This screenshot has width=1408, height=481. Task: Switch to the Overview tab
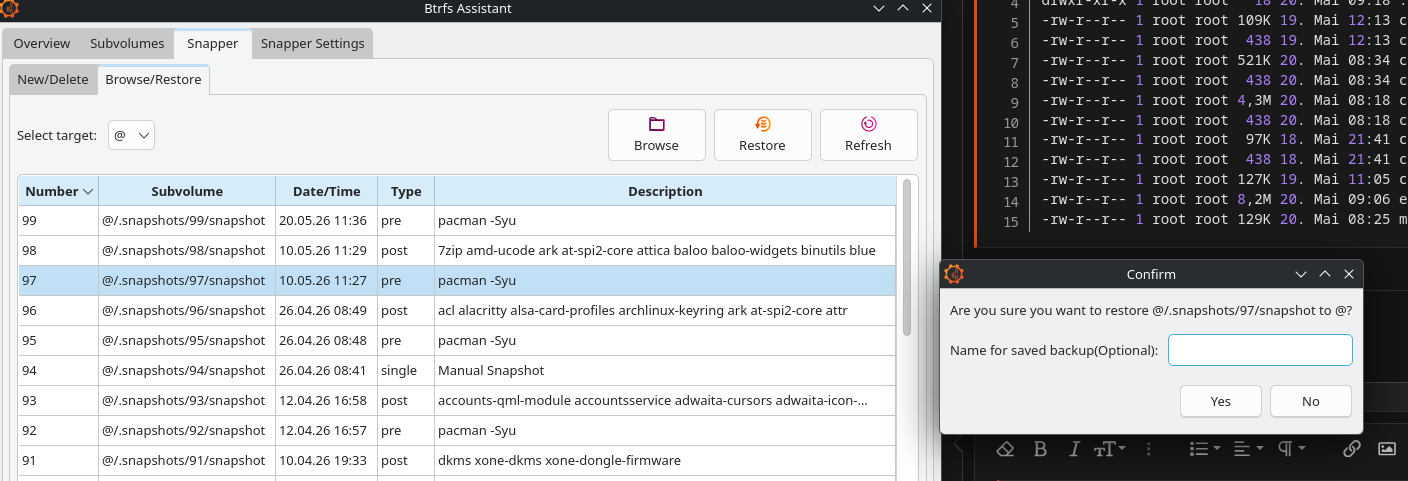42,44
